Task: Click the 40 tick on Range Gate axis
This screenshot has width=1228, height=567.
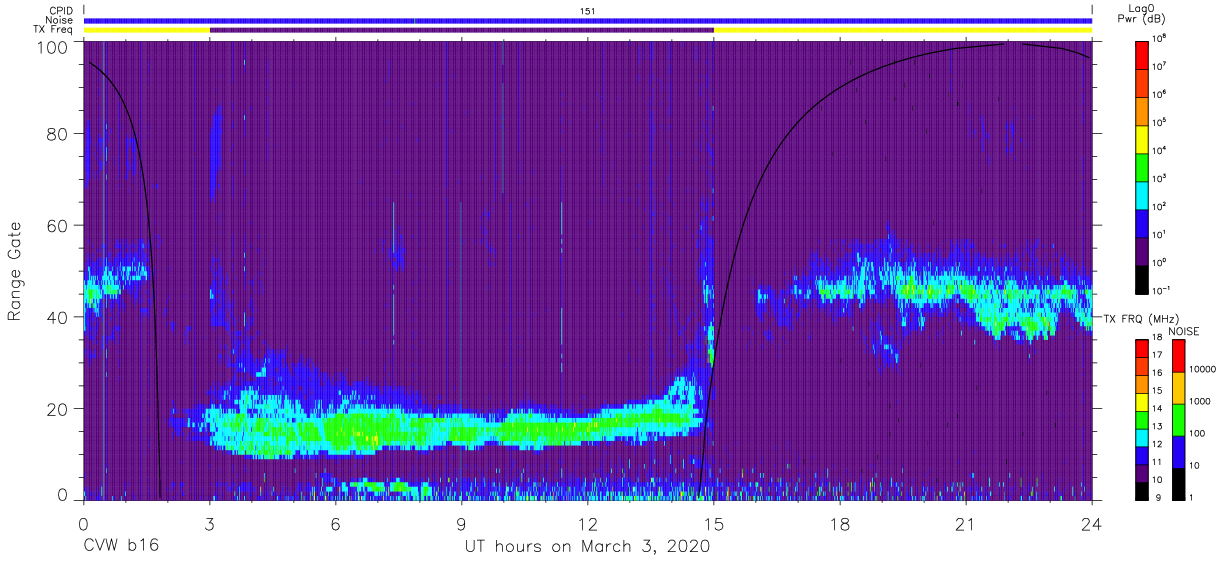Action: click(x=57, y=317)
